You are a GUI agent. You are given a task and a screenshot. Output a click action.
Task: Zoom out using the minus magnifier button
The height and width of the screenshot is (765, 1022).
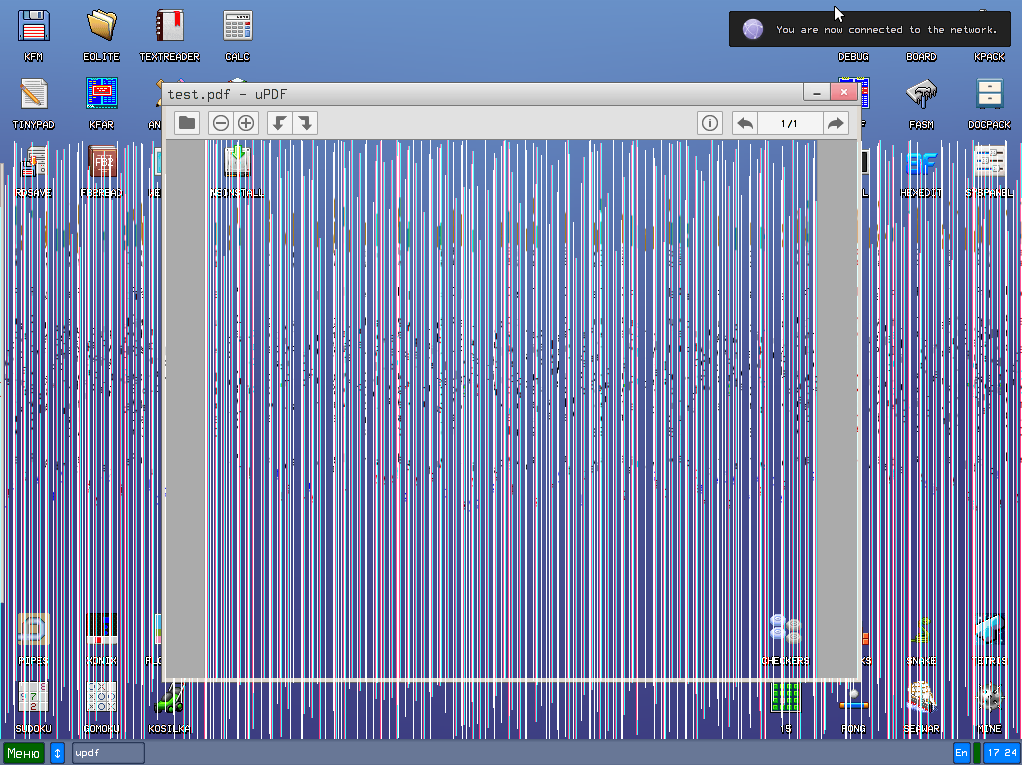[221, 123]
